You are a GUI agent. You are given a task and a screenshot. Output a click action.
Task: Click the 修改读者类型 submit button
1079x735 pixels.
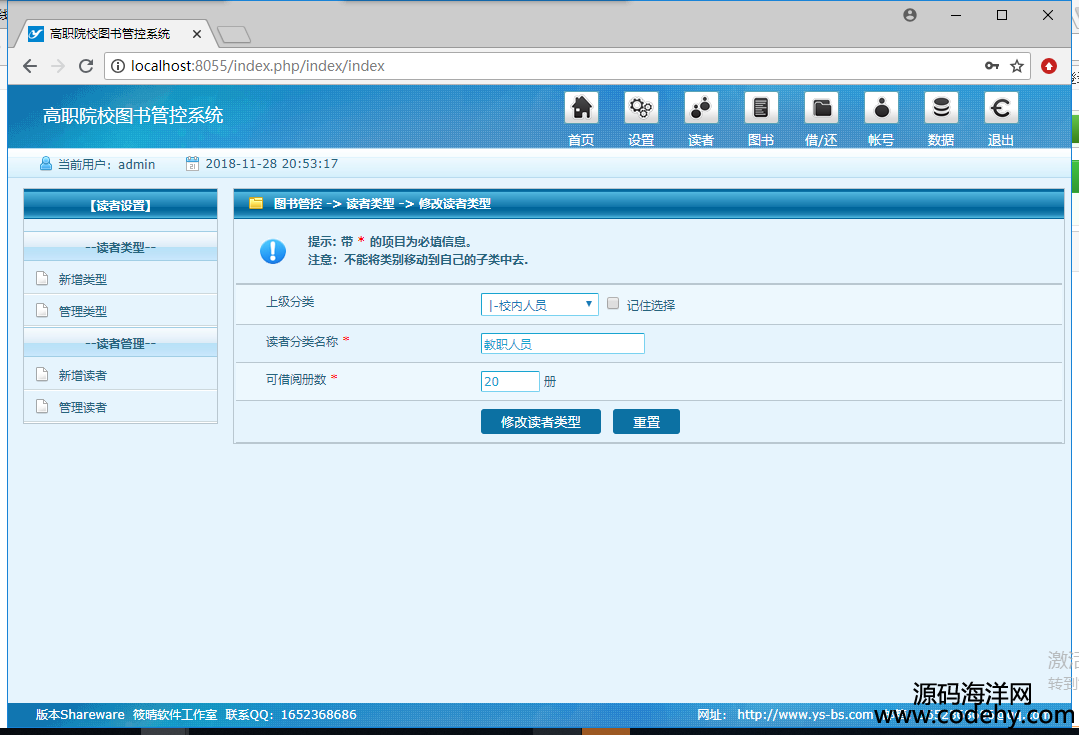coord(540,422)
